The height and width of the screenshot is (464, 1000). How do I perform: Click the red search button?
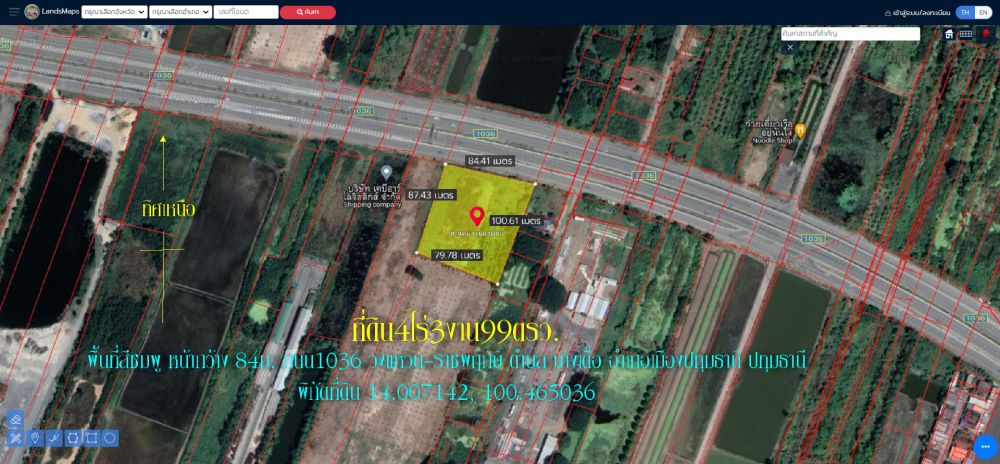[x=307, y=12]
